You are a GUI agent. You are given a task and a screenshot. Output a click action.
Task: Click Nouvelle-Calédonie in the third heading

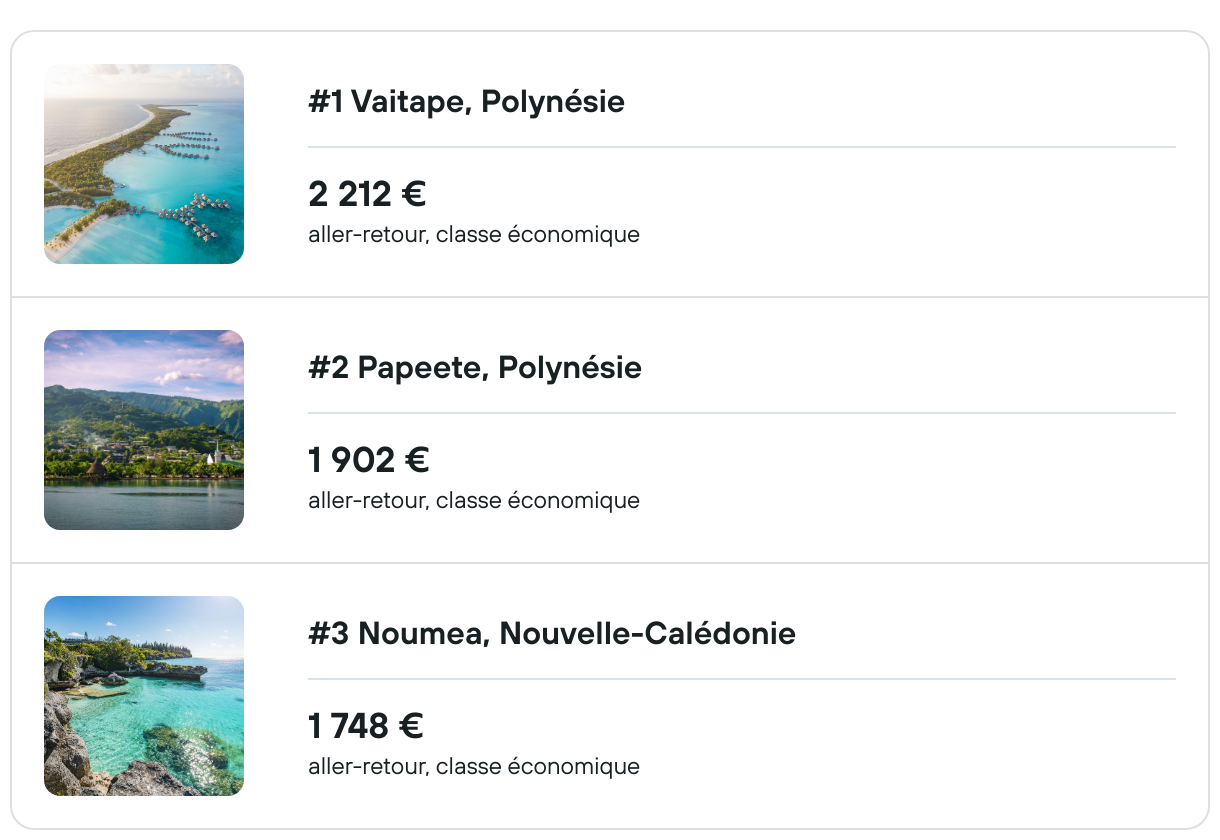click(647, 634)
